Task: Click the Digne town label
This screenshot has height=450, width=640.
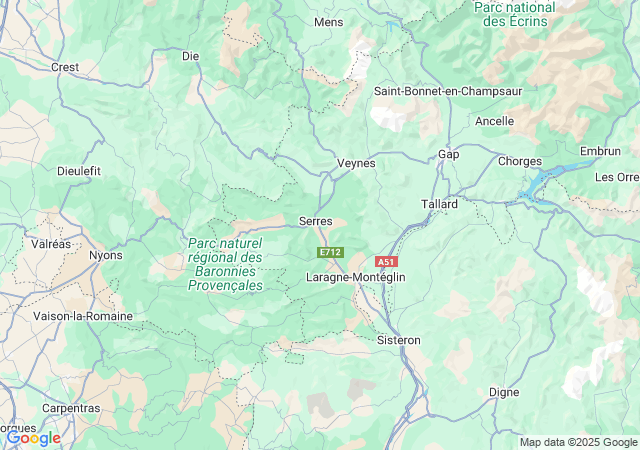Action: tap(504, 392)
